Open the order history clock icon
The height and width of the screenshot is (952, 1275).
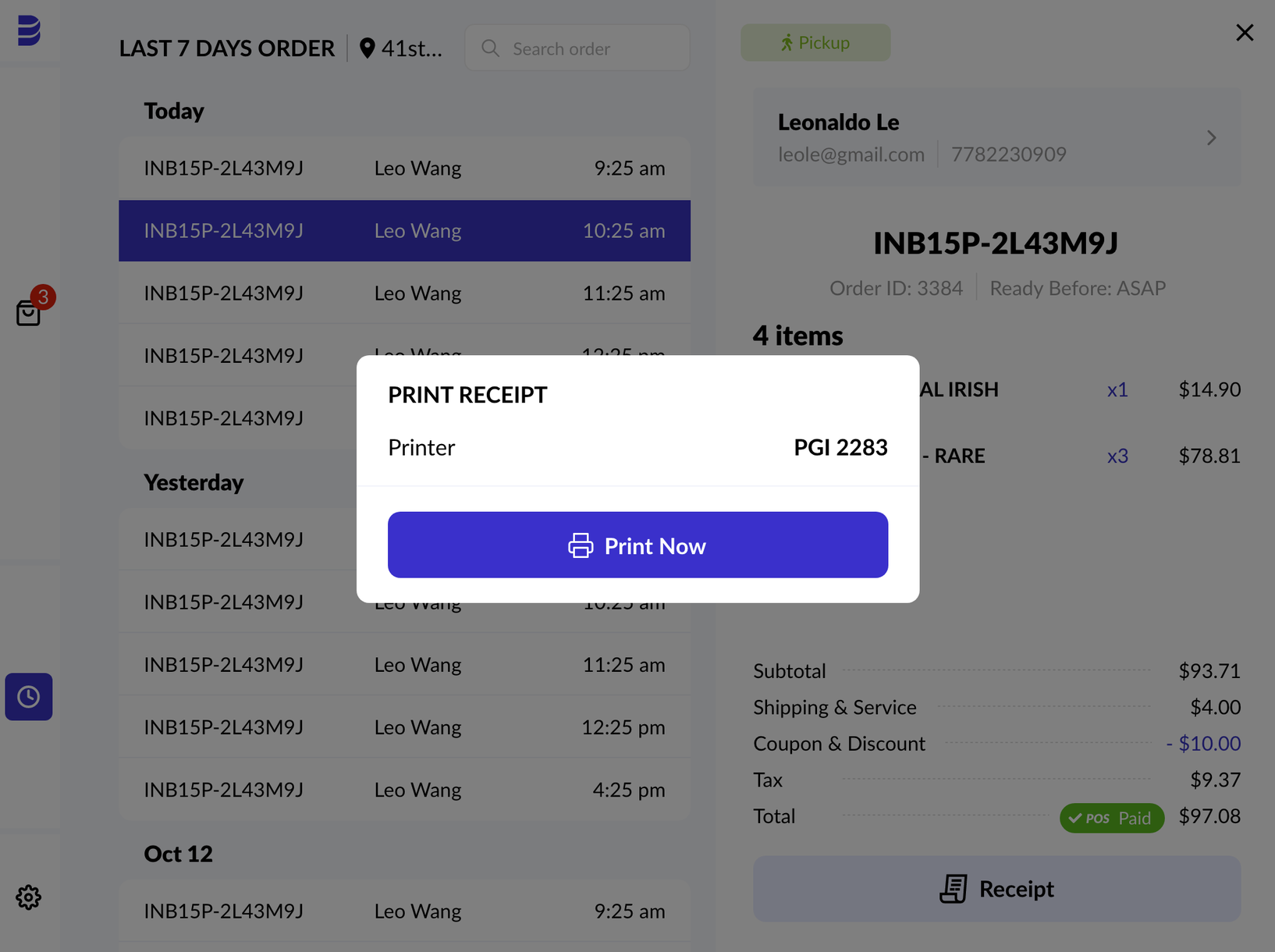[x=29, y=697]
